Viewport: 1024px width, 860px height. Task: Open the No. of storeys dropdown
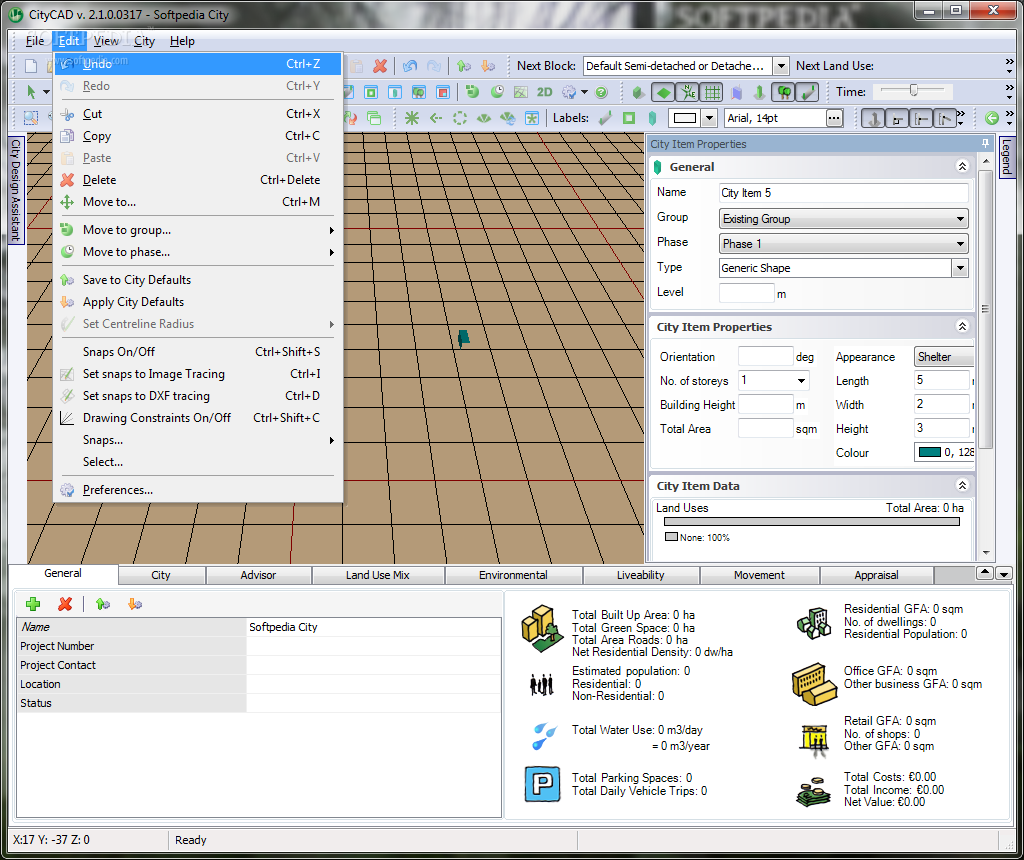click(801, 381)
